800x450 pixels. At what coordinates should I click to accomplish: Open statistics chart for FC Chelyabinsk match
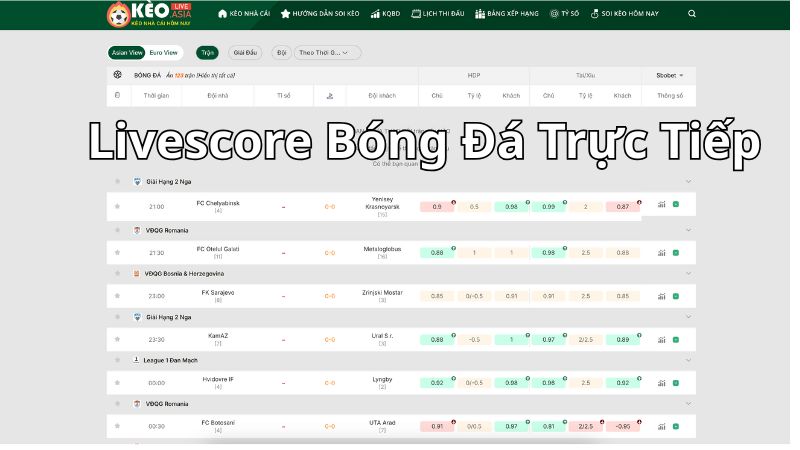662,205
